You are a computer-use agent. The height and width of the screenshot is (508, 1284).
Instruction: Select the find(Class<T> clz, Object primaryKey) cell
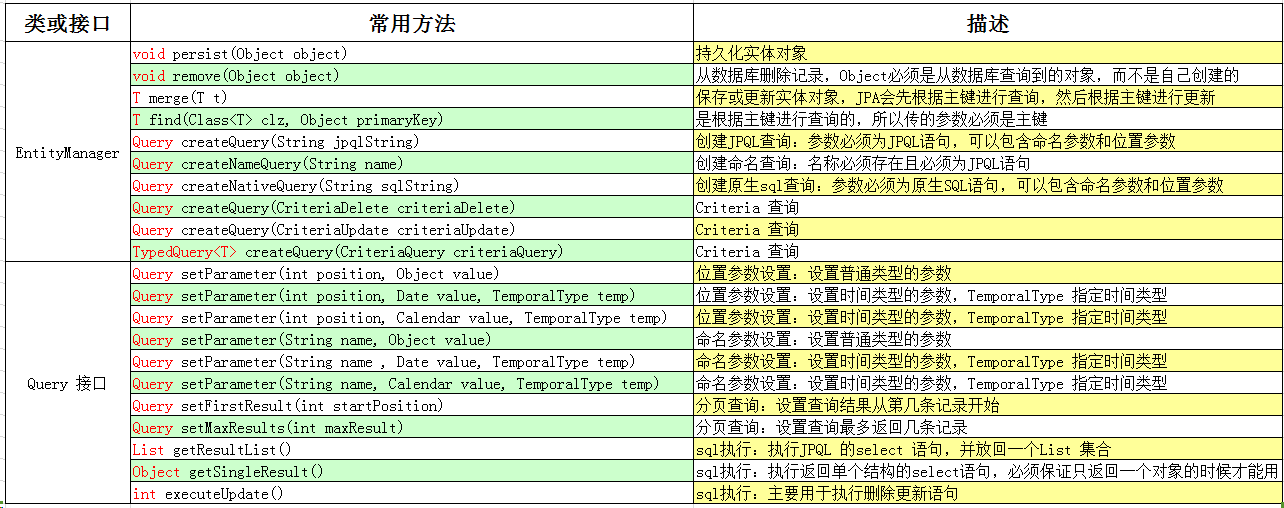coord(412,119)
